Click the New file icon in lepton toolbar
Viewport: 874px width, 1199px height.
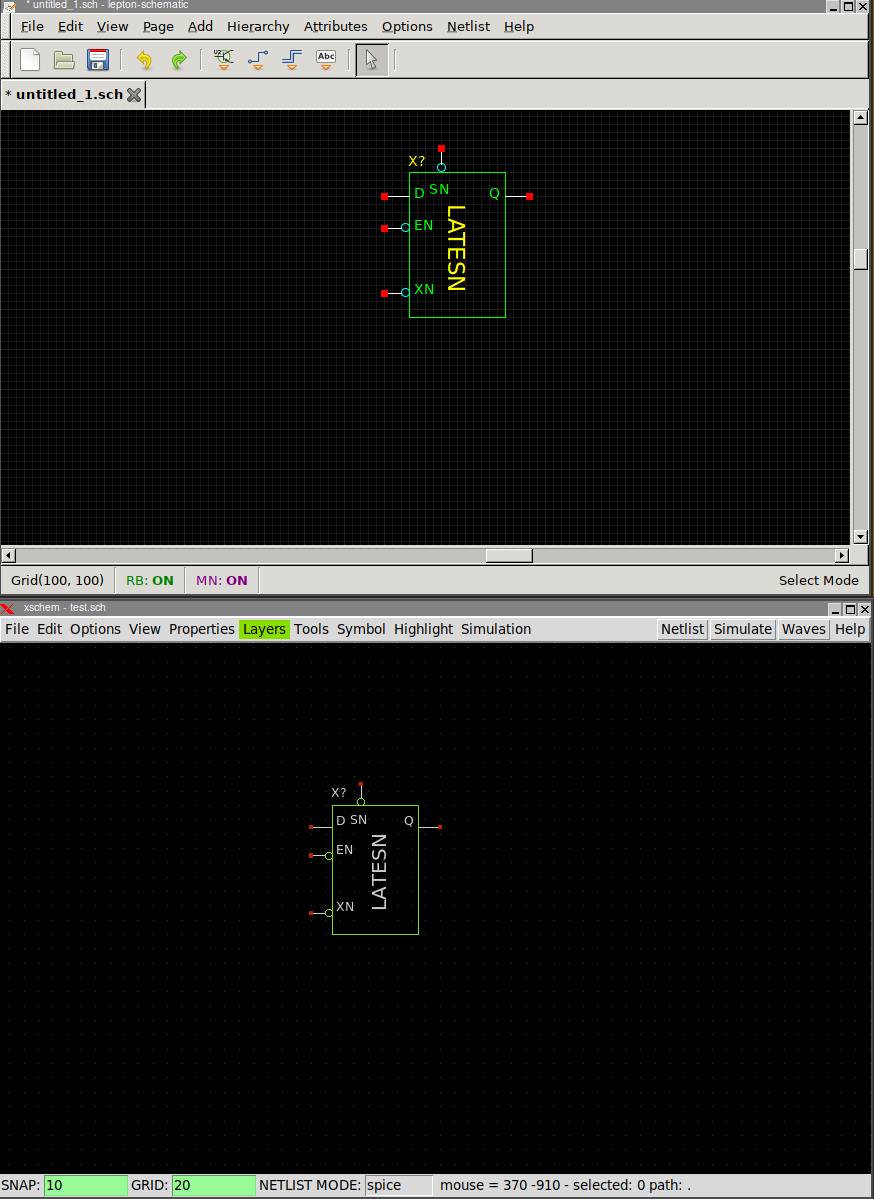[x=30, y=60]
